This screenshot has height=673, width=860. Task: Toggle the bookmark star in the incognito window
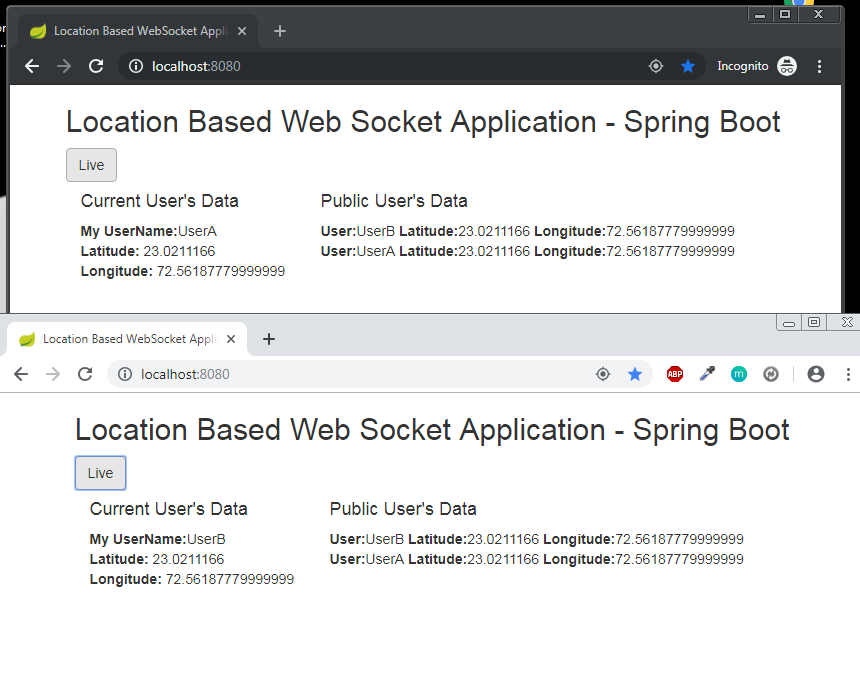(688, 66)
